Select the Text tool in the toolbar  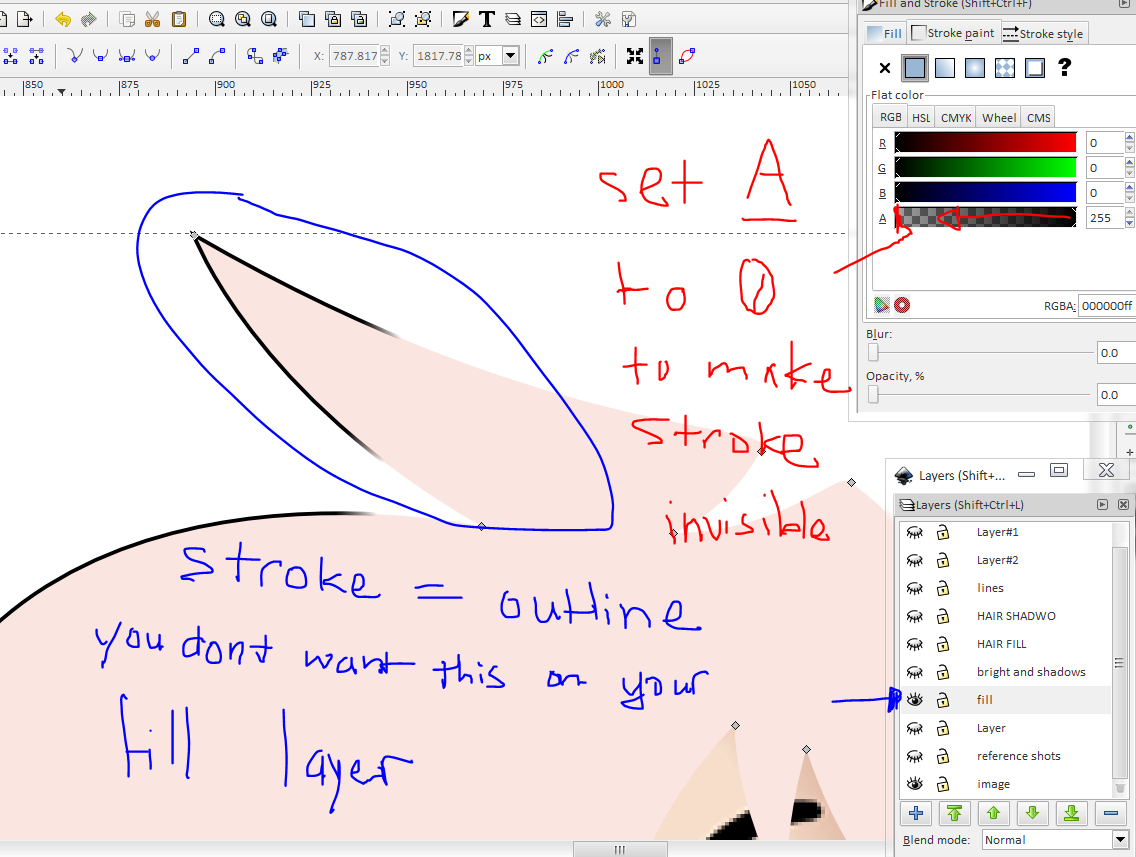click(x=487, y=18)
